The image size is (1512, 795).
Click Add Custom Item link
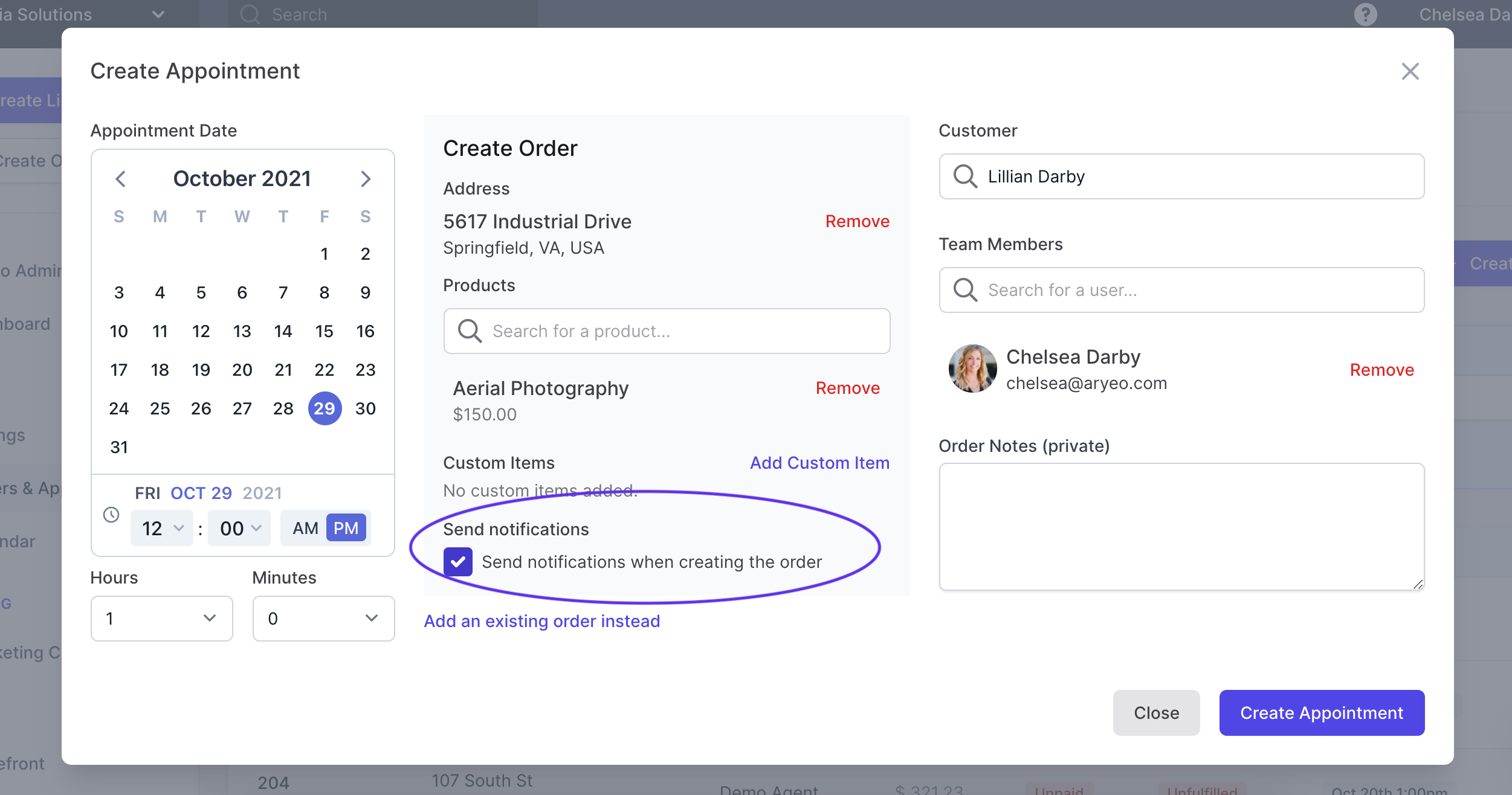click(x=820, y=463)
